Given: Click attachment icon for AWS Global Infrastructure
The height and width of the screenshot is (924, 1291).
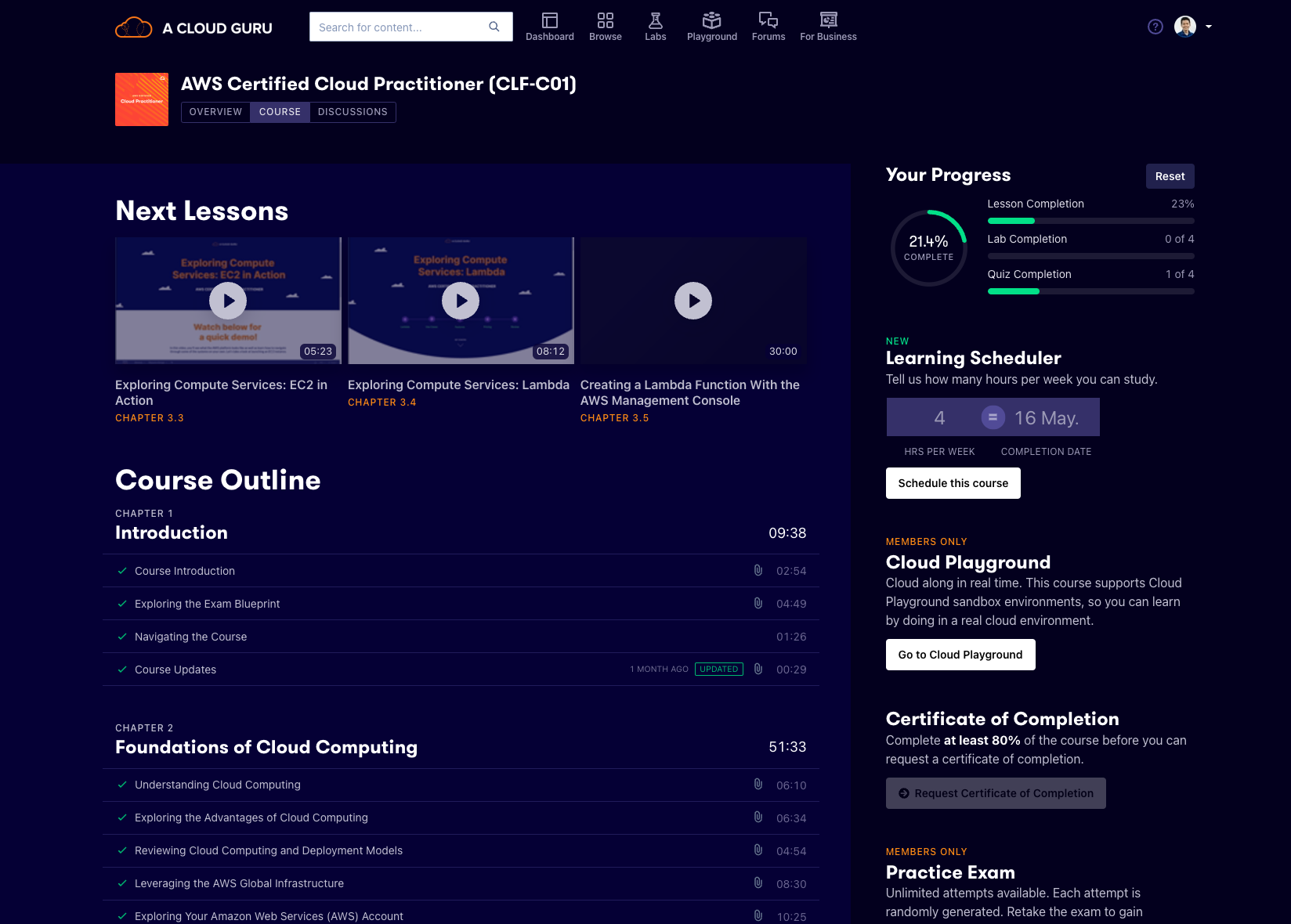Looking at the screenshot, I should (x=758, y=882).
